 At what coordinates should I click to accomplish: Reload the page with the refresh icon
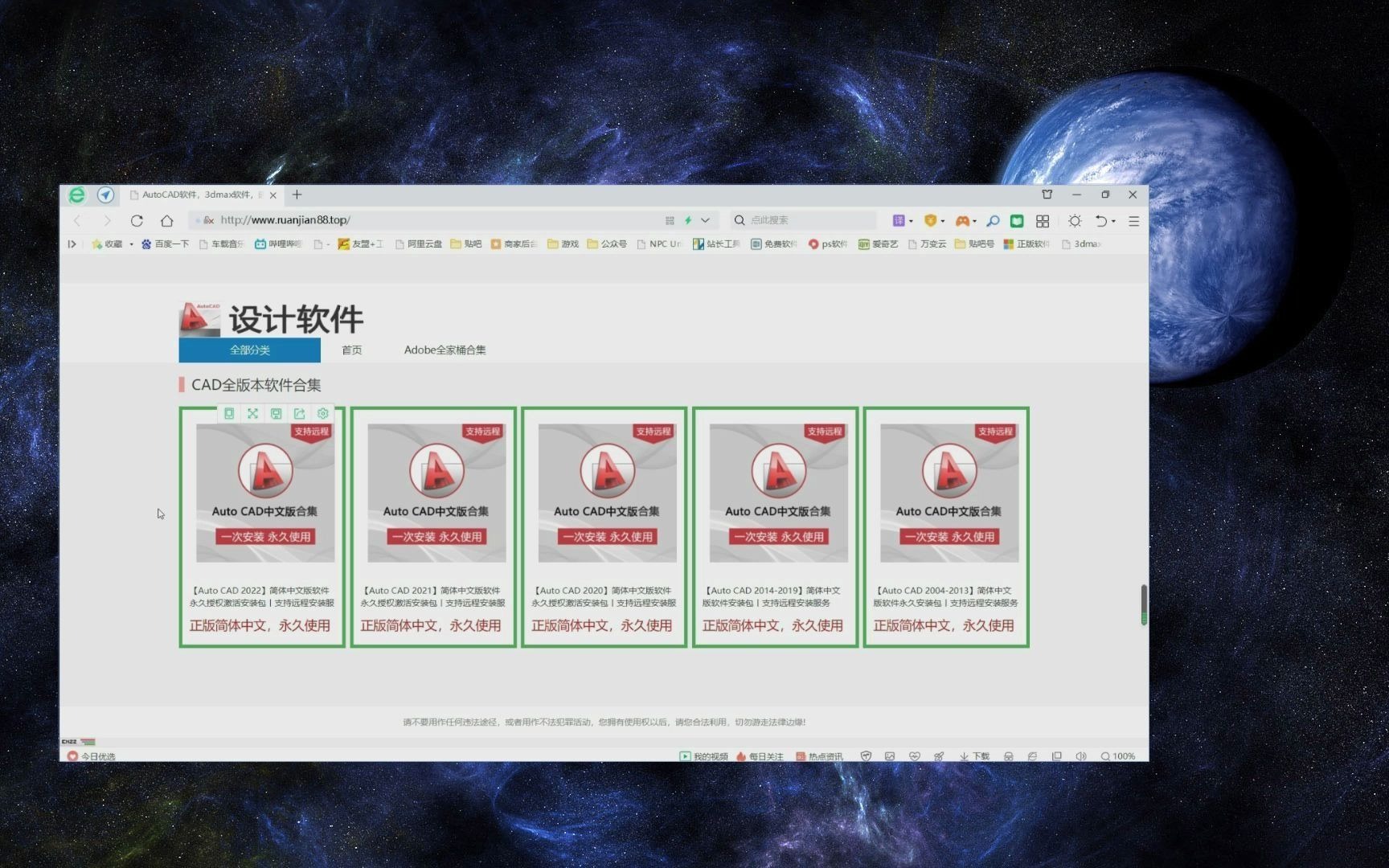coord(137,220)
